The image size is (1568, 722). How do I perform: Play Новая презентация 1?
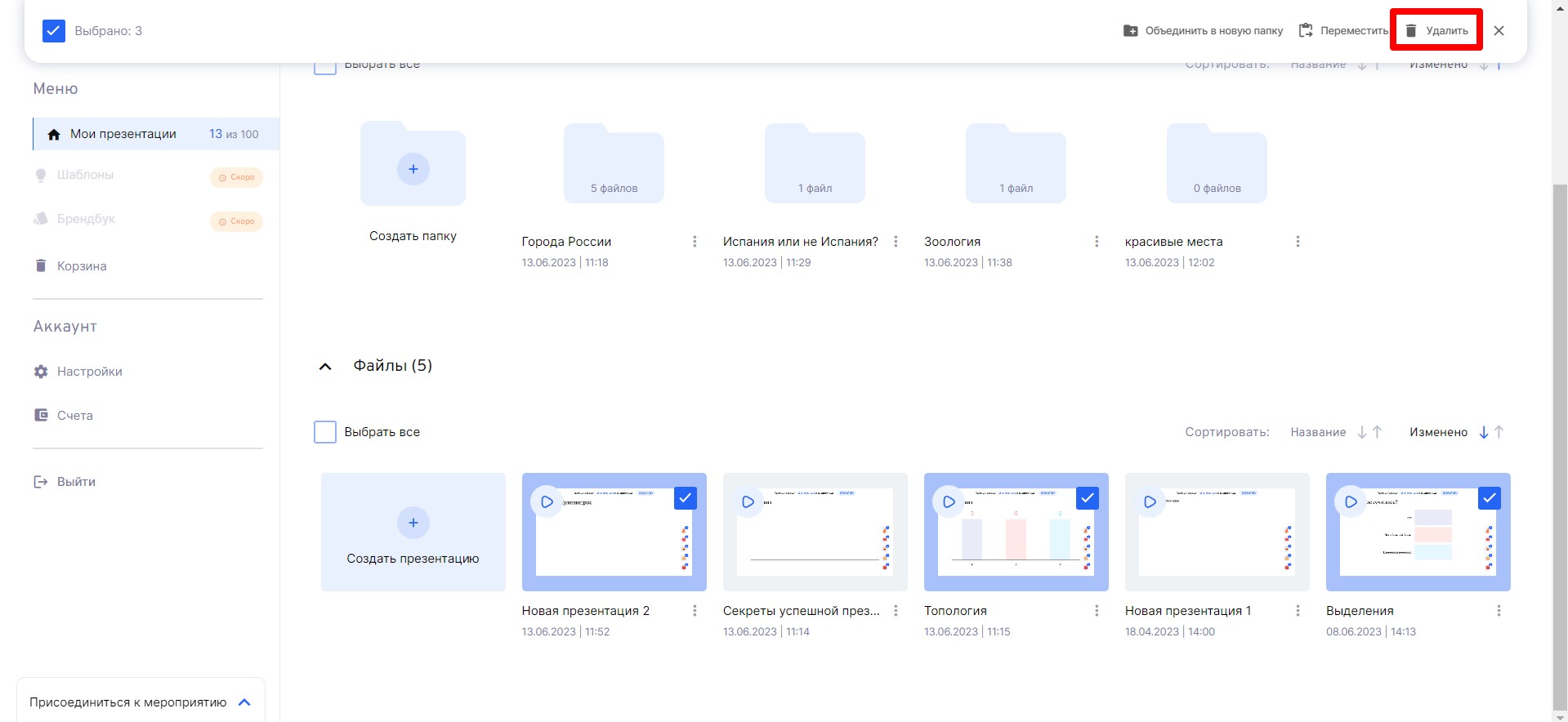[1150, 502]
